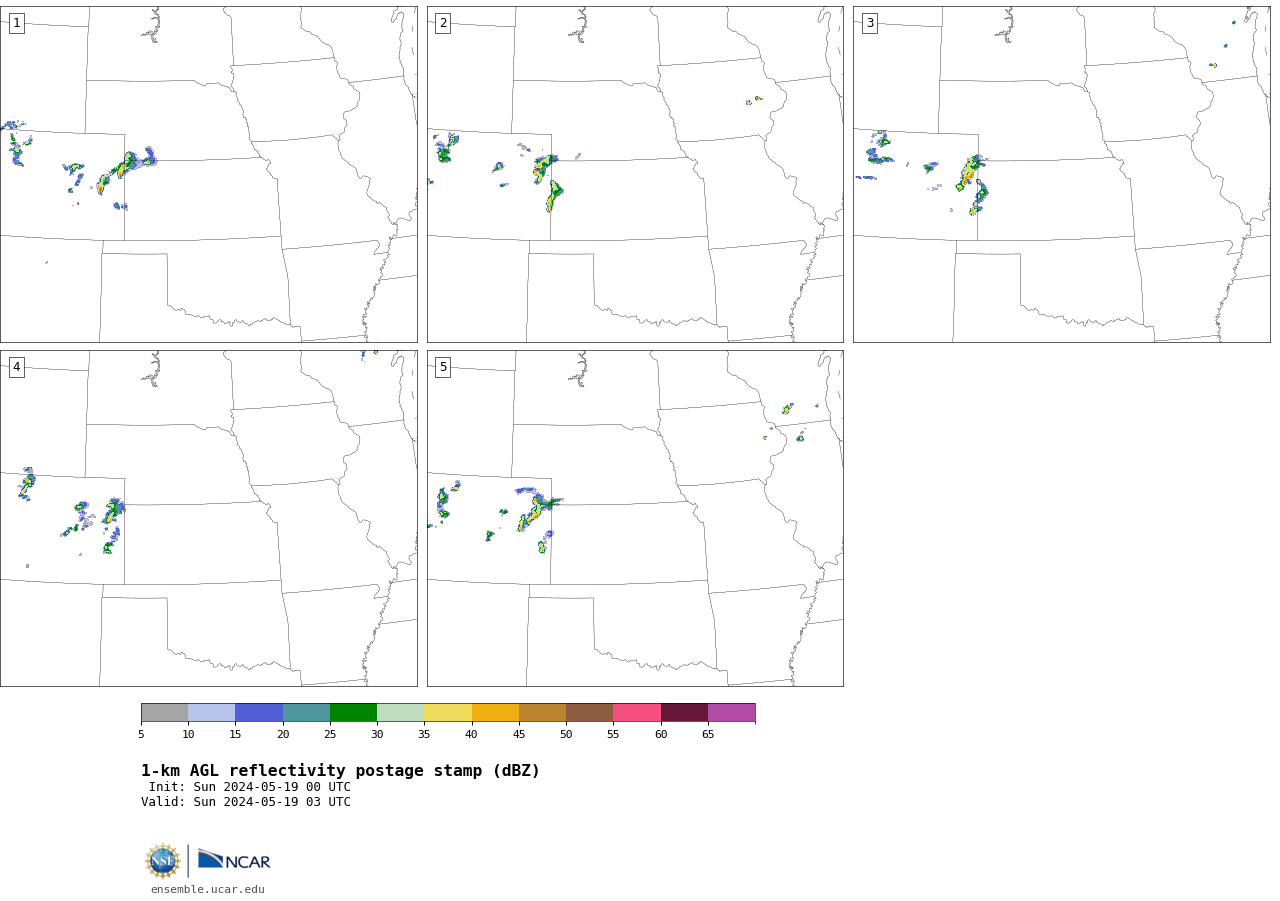The image size is (1280, 901).
Task: Click the ensemble.ucar.edu text
Action: (x=208, y=889)
